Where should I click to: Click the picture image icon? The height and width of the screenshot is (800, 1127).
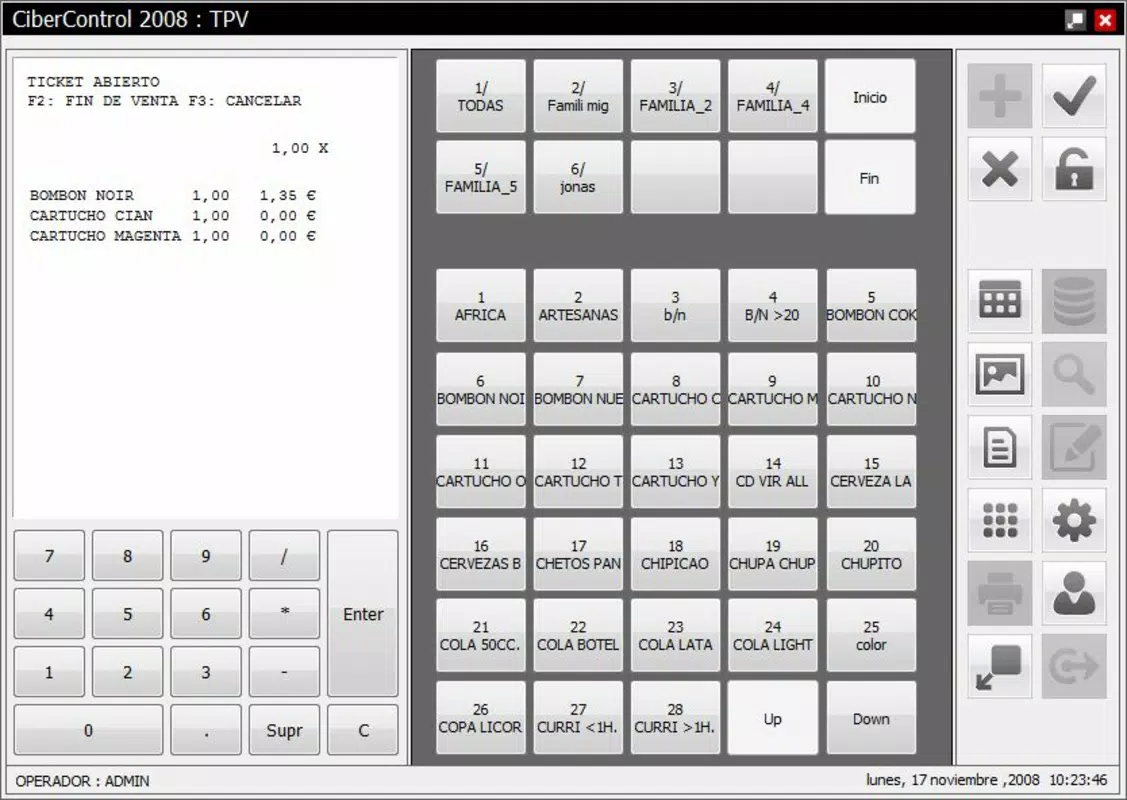(x=999, y=374)
